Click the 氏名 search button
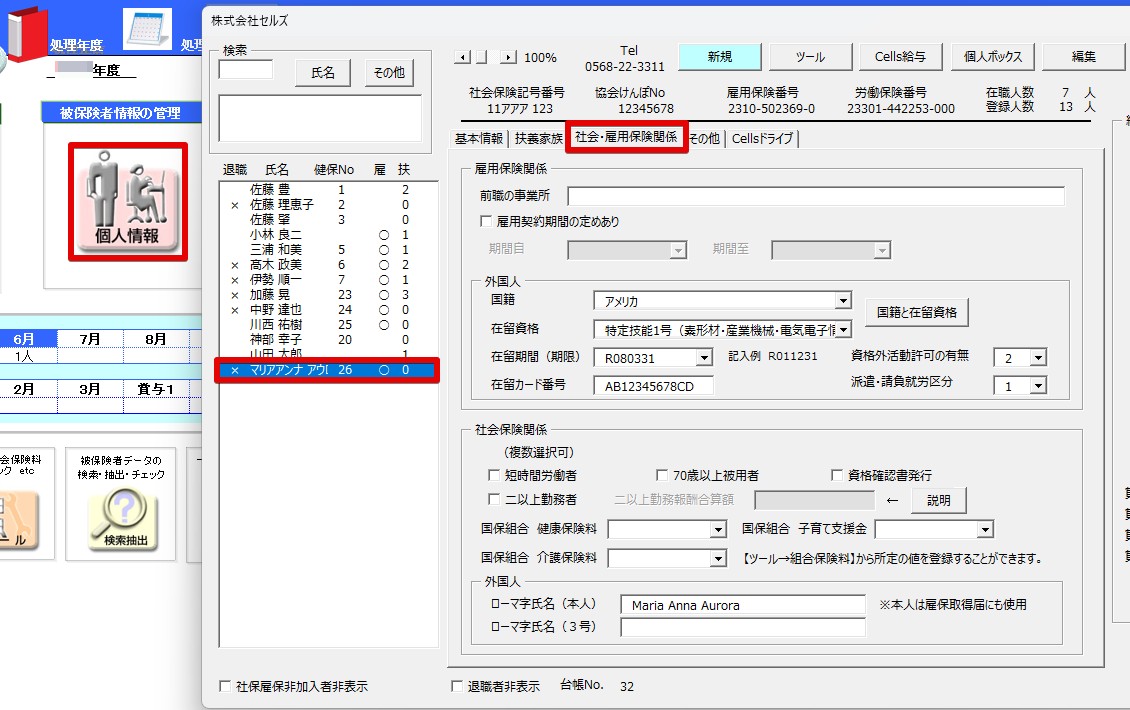The height and width of the screenshot is (710, 1130). [x=323, y=73]
